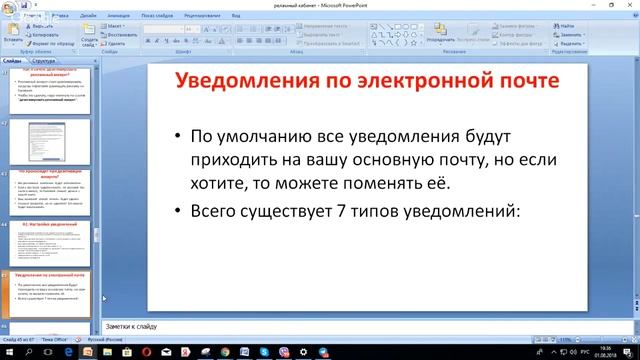This screenshot has width=640, height=360.
Task: Toggle italic formatting
Action: pos(157,41)
